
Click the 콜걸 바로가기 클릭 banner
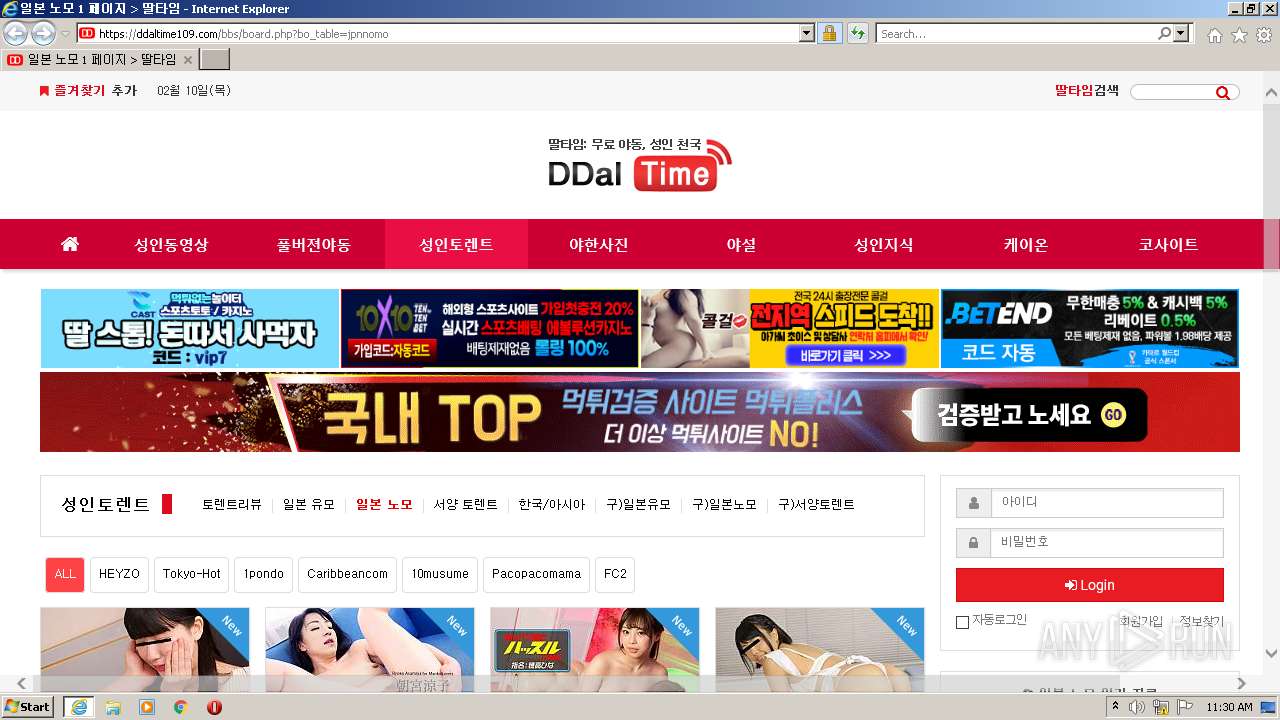(x=790, y=329)
